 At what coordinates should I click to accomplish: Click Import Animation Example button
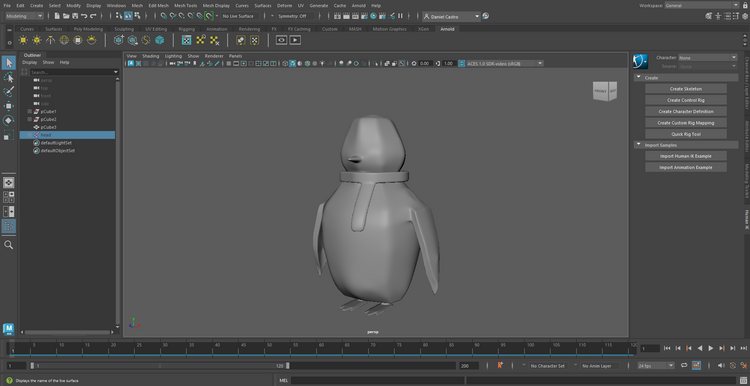click(x=685, y=167)
